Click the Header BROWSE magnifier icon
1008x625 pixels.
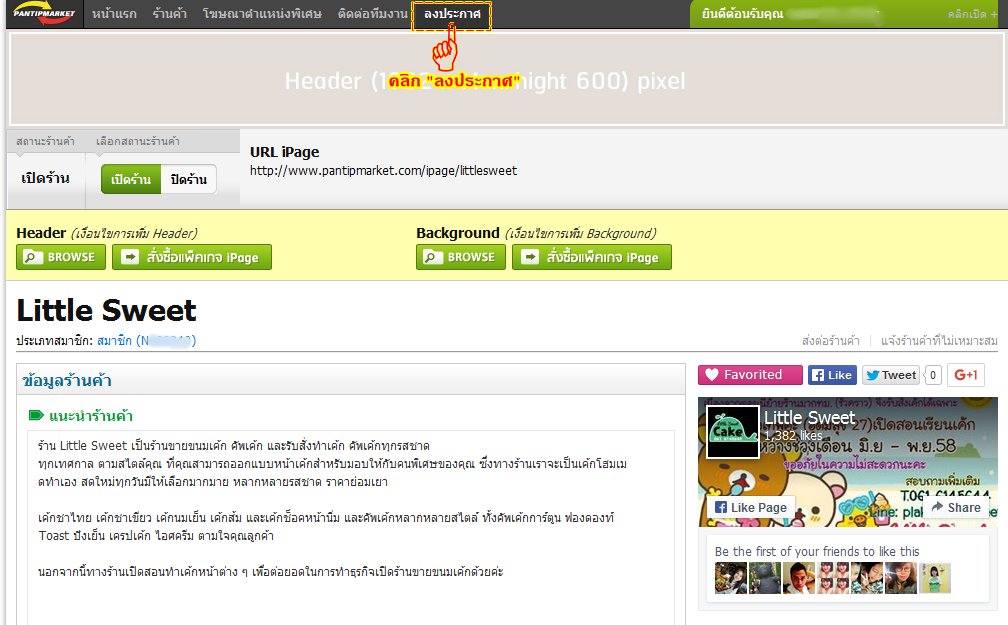[x=32, y=257]
